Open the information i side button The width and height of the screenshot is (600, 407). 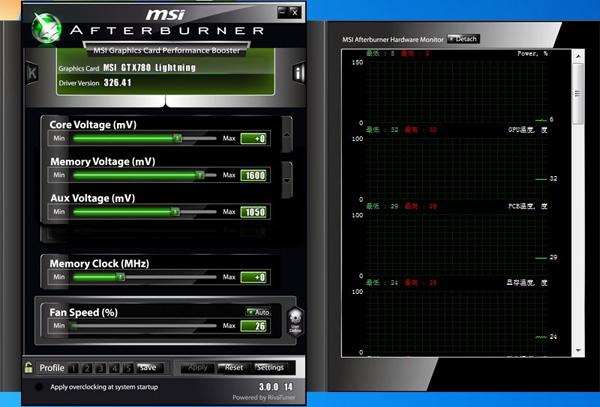coord(299,73)
